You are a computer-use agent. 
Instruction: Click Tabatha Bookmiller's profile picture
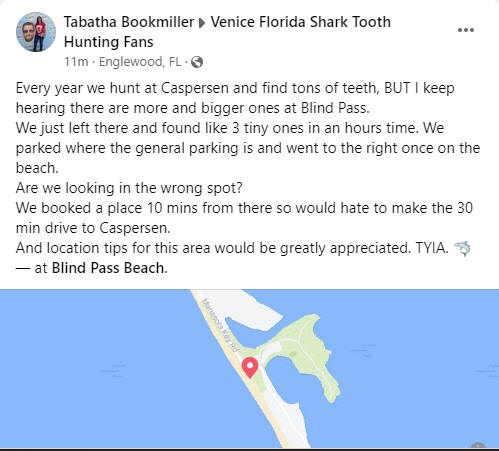[x=36, y=32]
